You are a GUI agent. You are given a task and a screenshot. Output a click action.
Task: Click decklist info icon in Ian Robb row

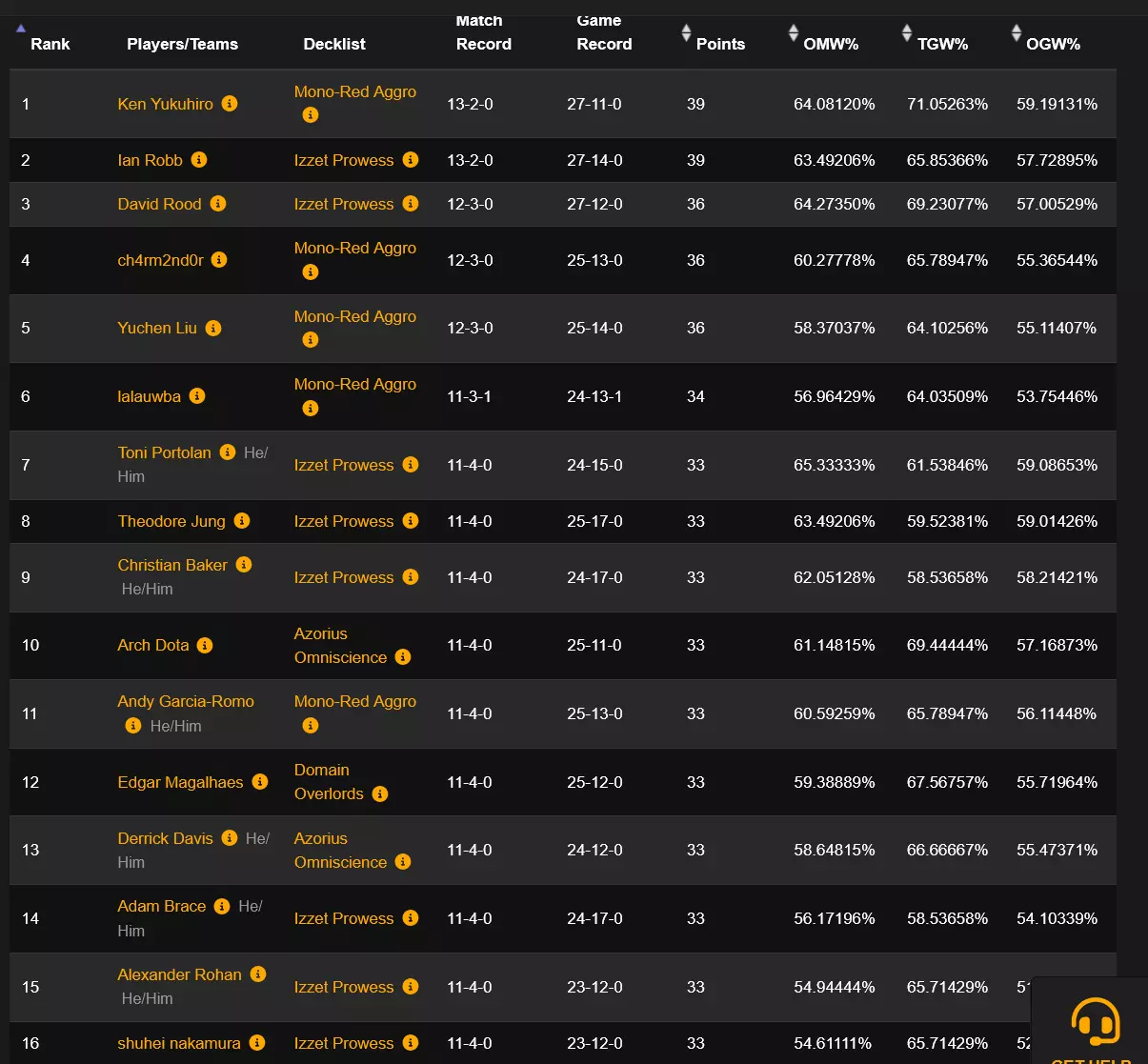tap(411, 159)
